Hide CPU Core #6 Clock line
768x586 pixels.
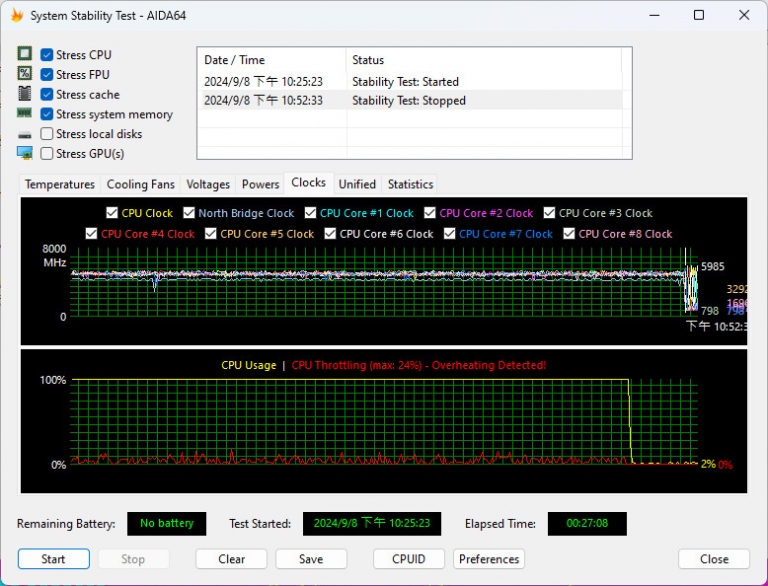(x=330, y=234)
